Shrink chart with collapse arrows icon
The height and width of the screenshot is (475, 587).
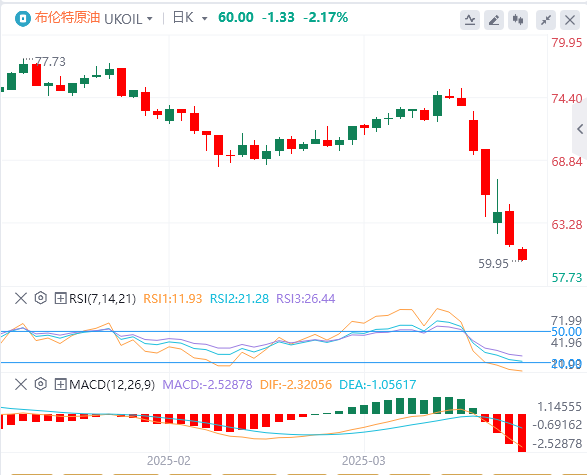click(546, 20)
